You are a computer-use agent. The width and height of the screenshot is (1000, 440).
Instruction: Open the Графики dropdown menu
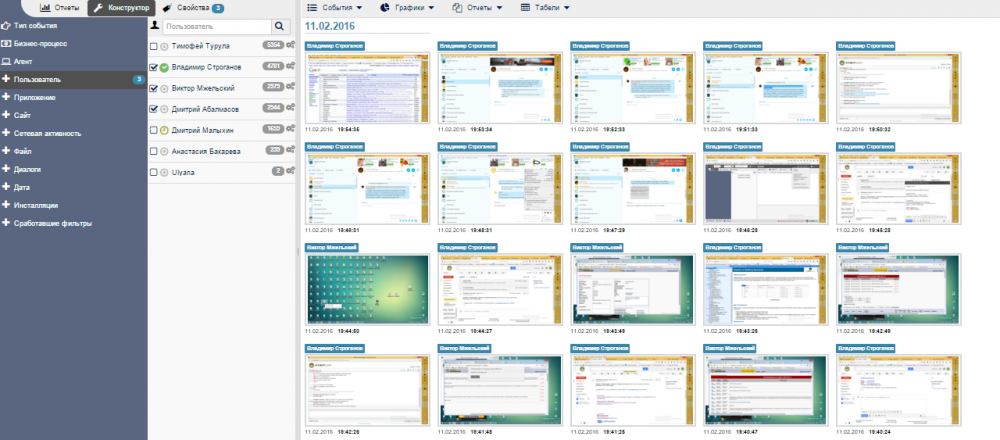point(406,8)
